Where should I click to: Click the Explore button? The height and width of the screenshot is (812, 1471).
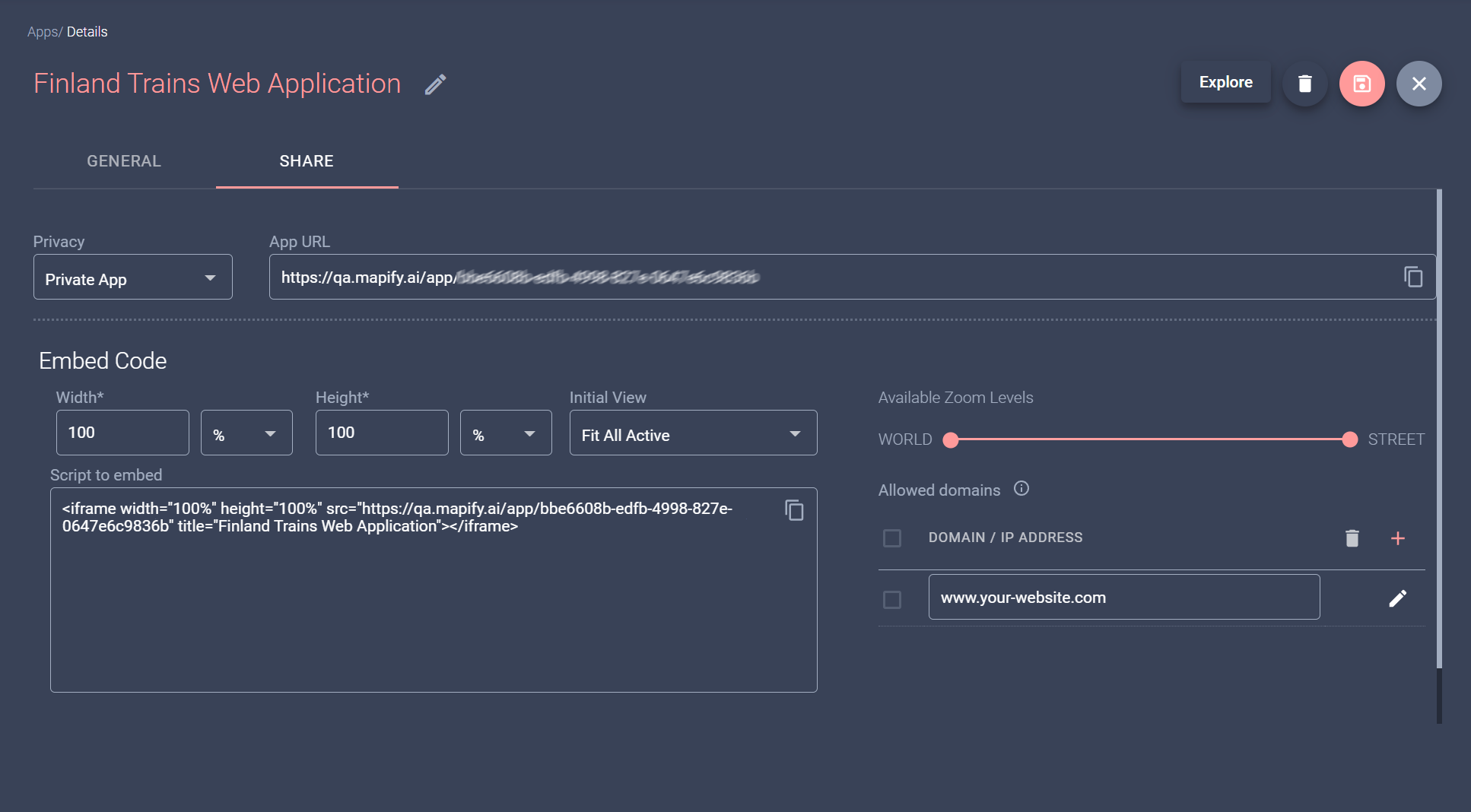pos(1225,82)
